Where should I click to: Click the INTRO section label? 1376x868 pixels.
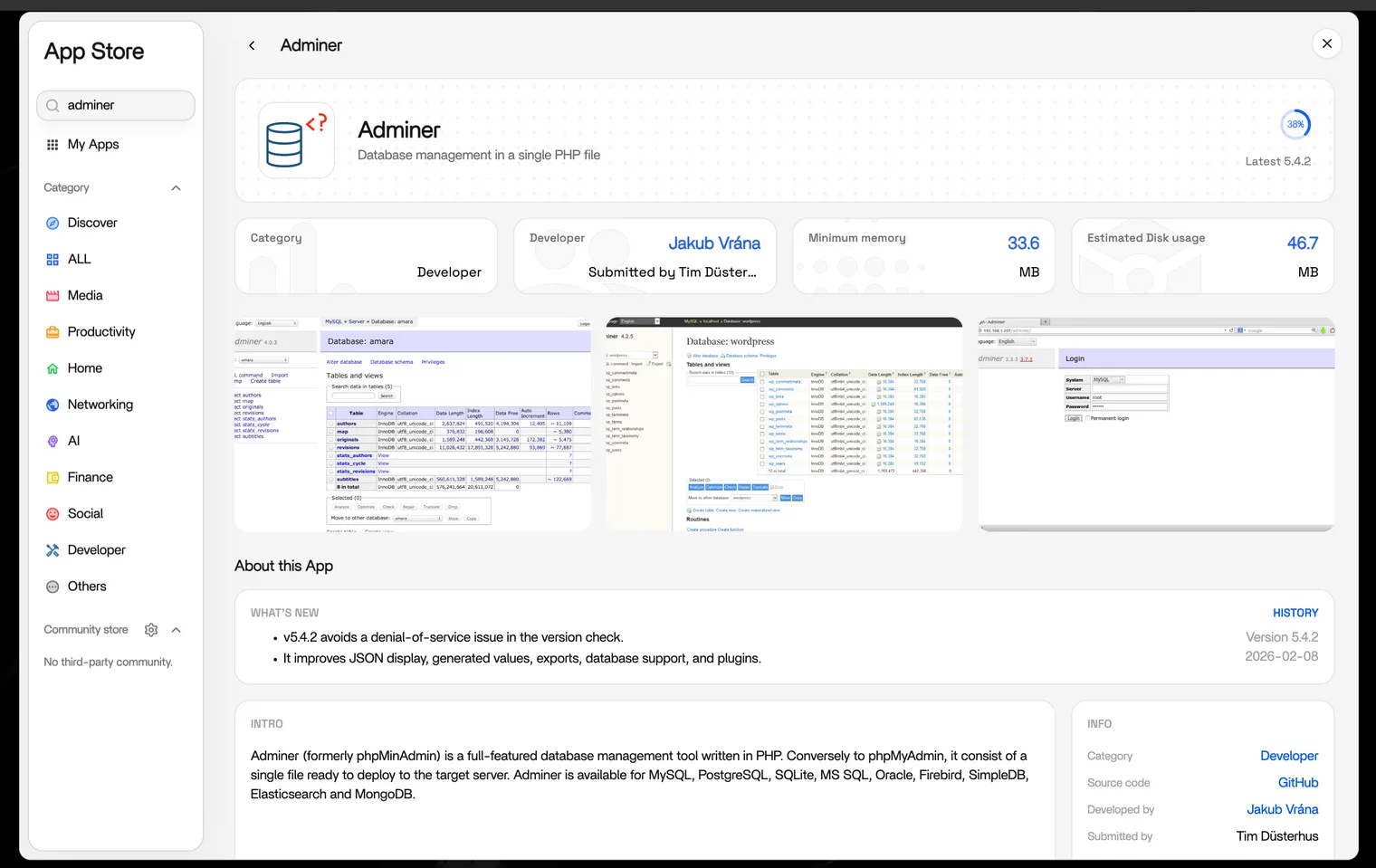point(266,724)
